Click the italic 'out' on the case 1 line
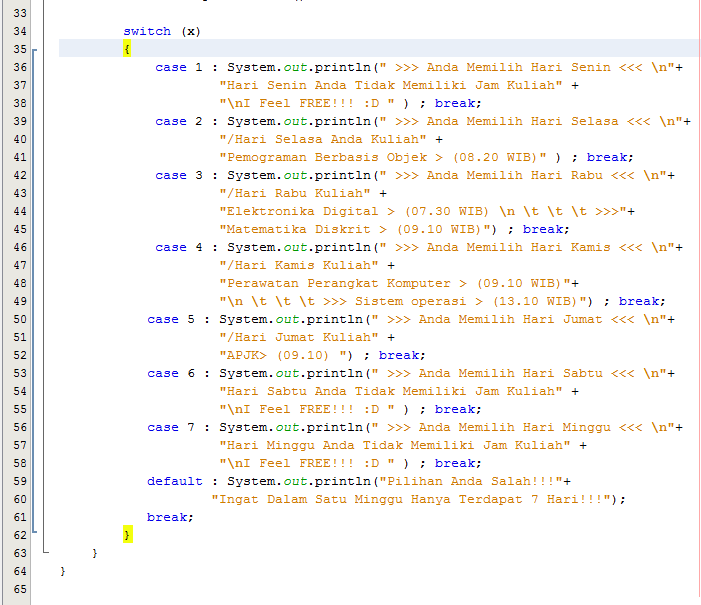701x605 pixels. click(296, 68)
